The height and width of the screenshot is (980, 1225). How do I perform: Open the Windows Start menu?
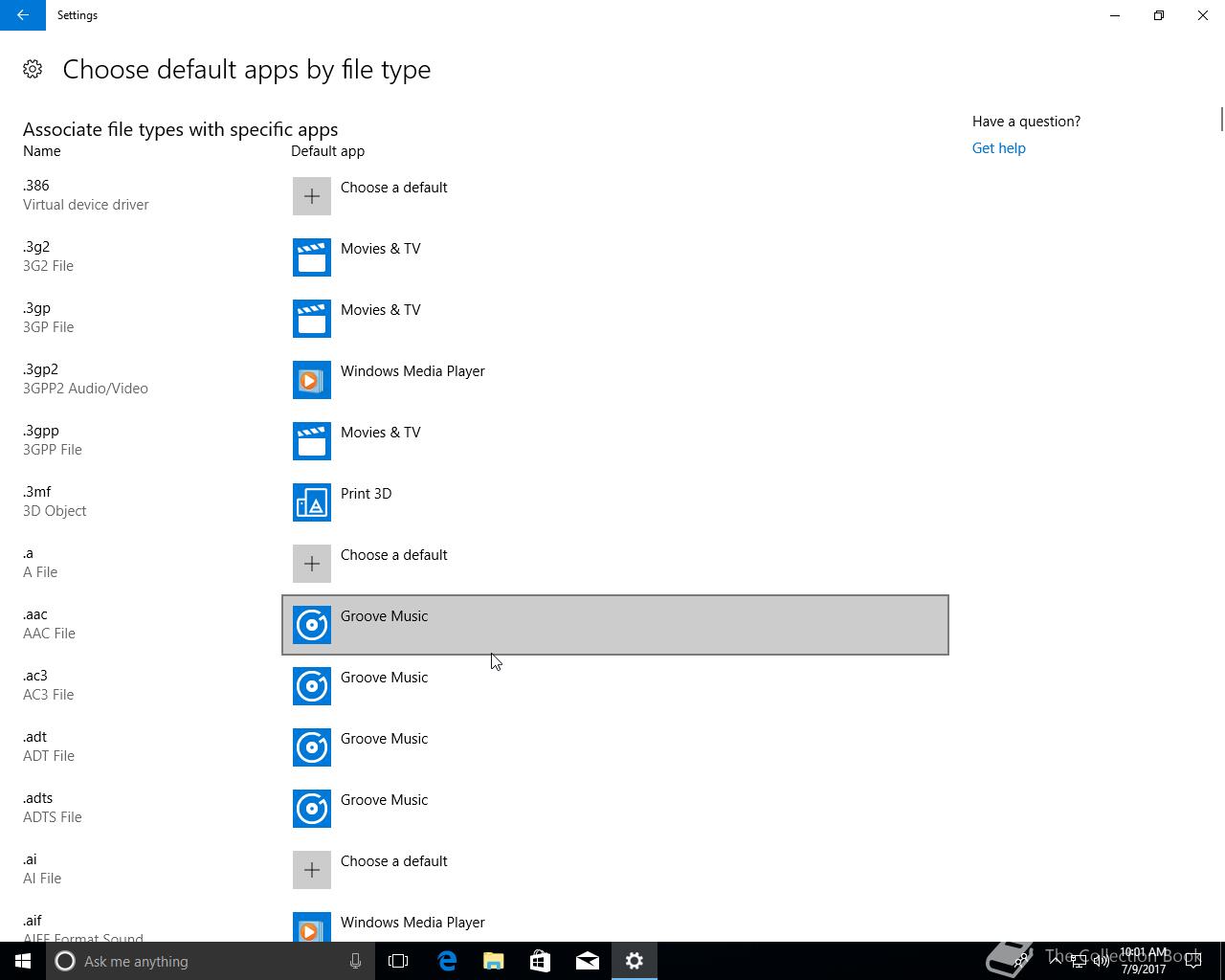(23, 961)
